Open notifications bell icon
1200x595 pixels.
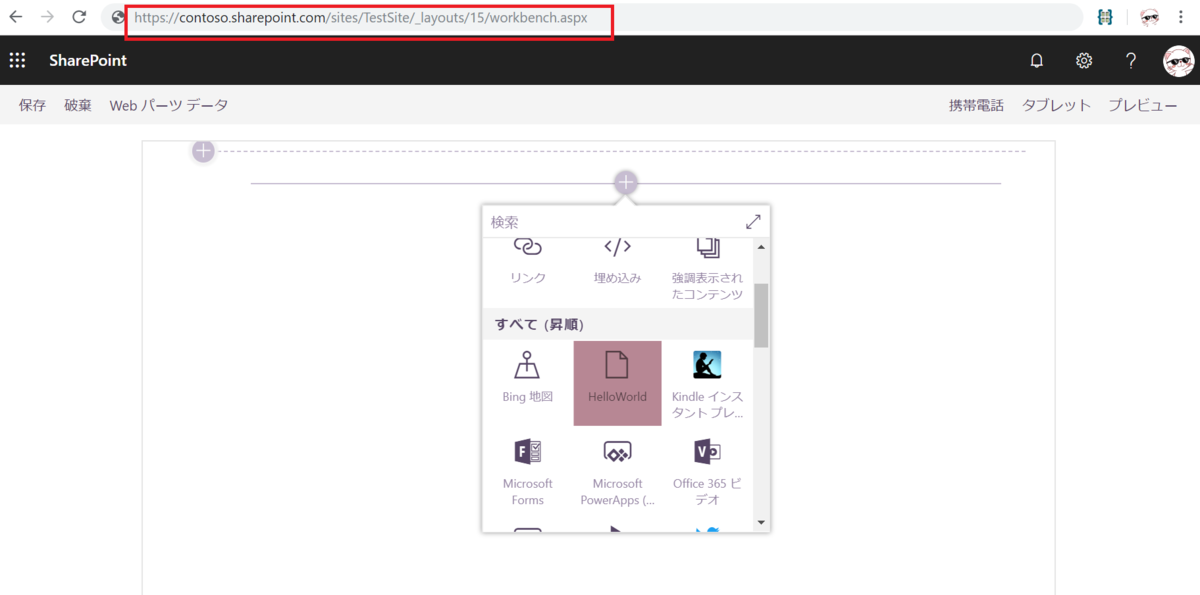[1037, 61]
